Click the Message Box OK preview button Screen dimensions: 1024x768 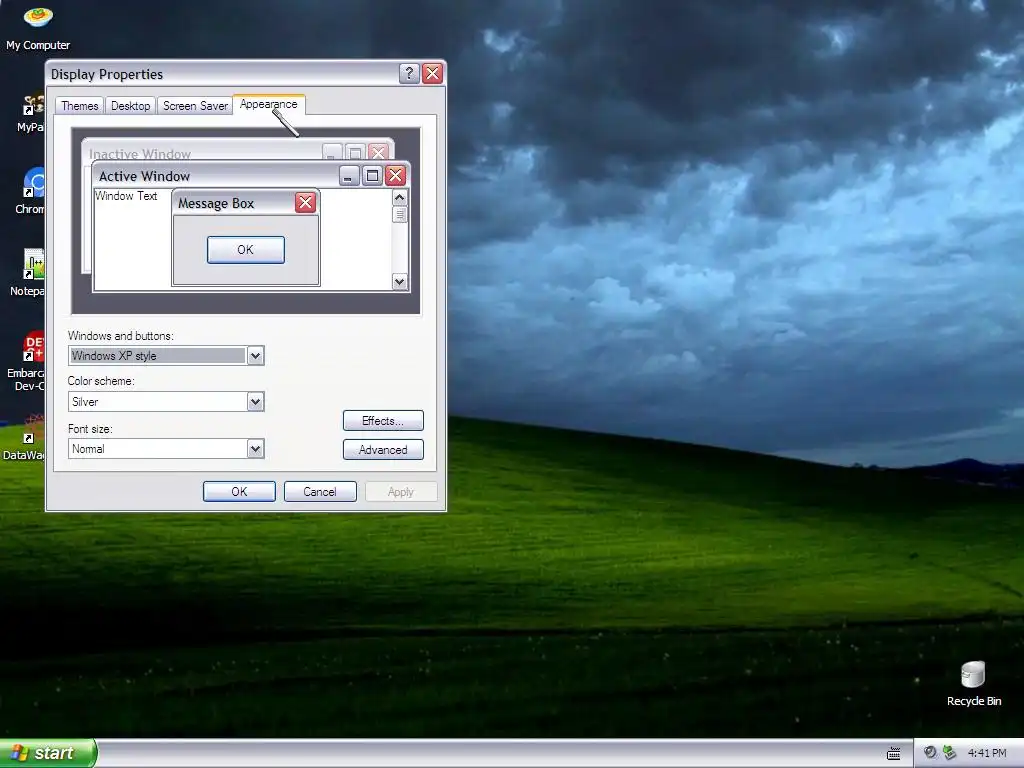246,250
